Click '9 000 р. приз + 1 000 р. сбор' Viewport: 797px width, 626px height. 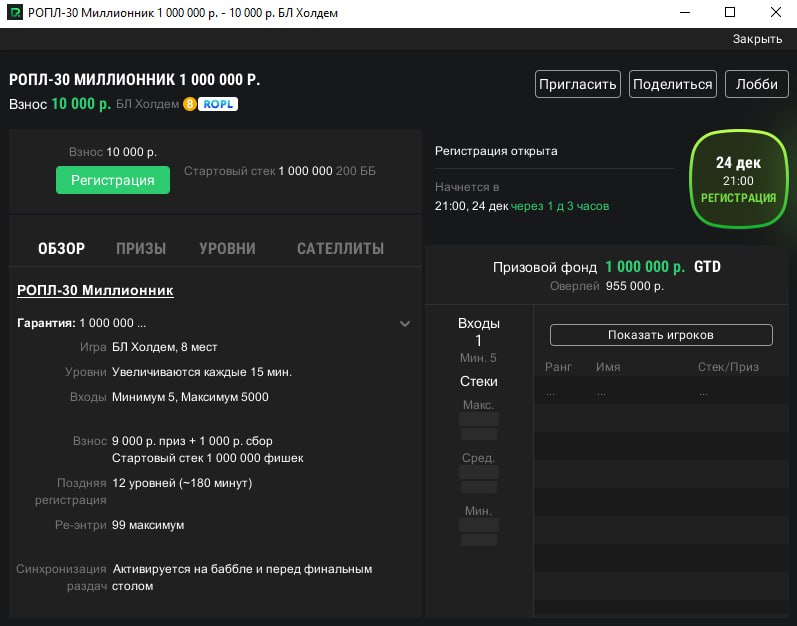tap(192, 441)
